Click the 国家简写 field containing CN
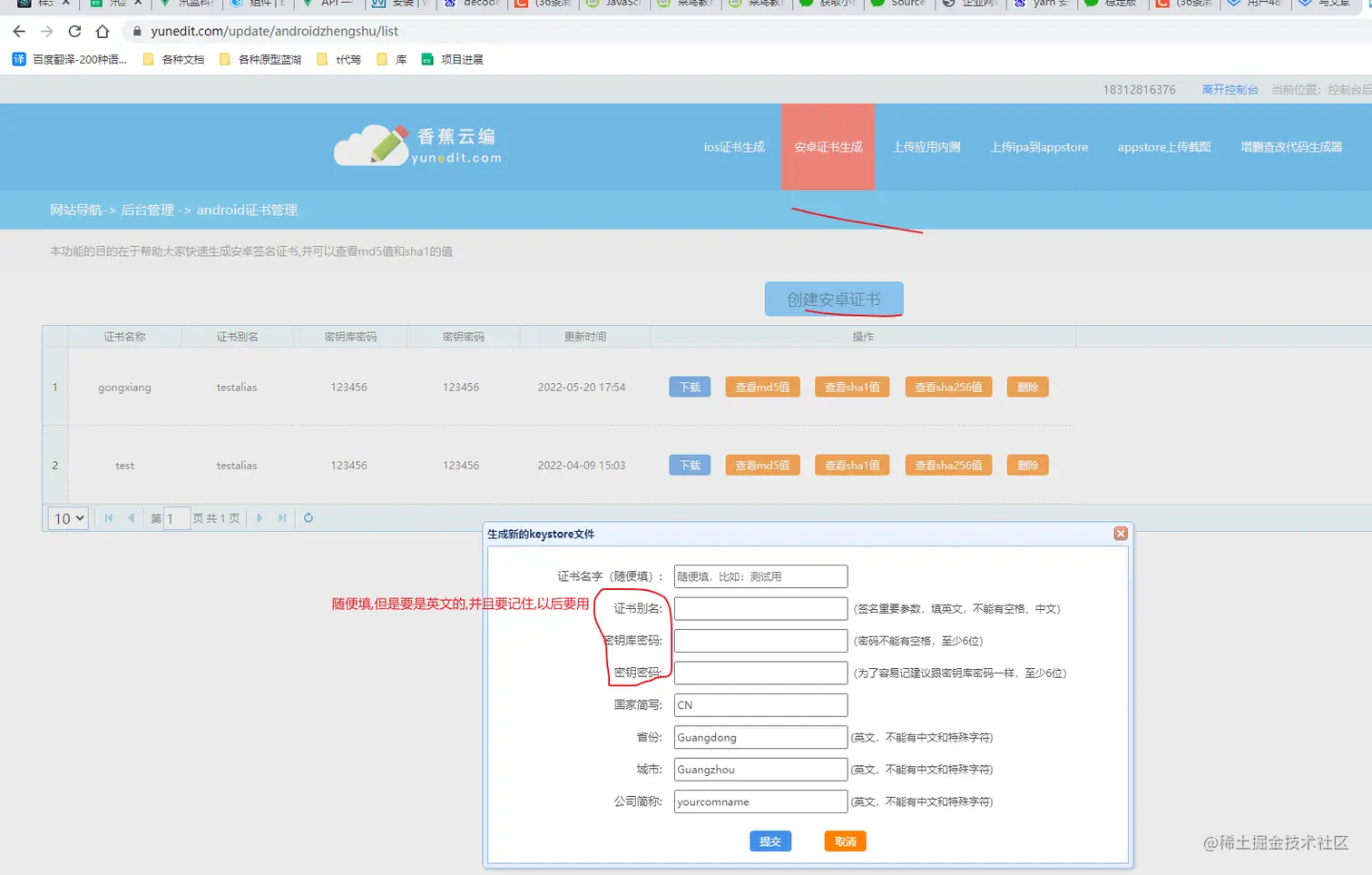The width and height of the screenshot is (1372, 875). click(760, 705)
